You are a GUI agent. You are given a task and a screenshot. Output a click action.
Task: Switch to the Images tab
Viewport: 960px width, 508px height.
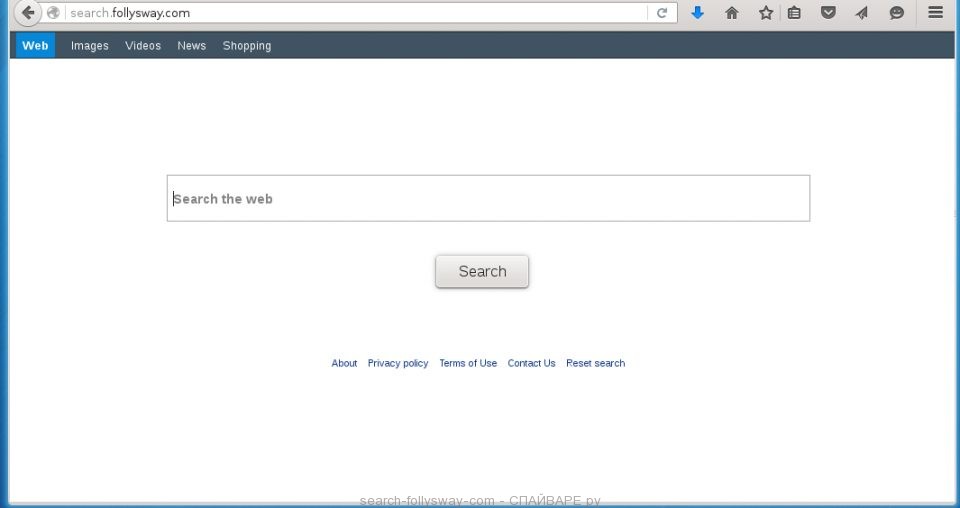point(89,46)
